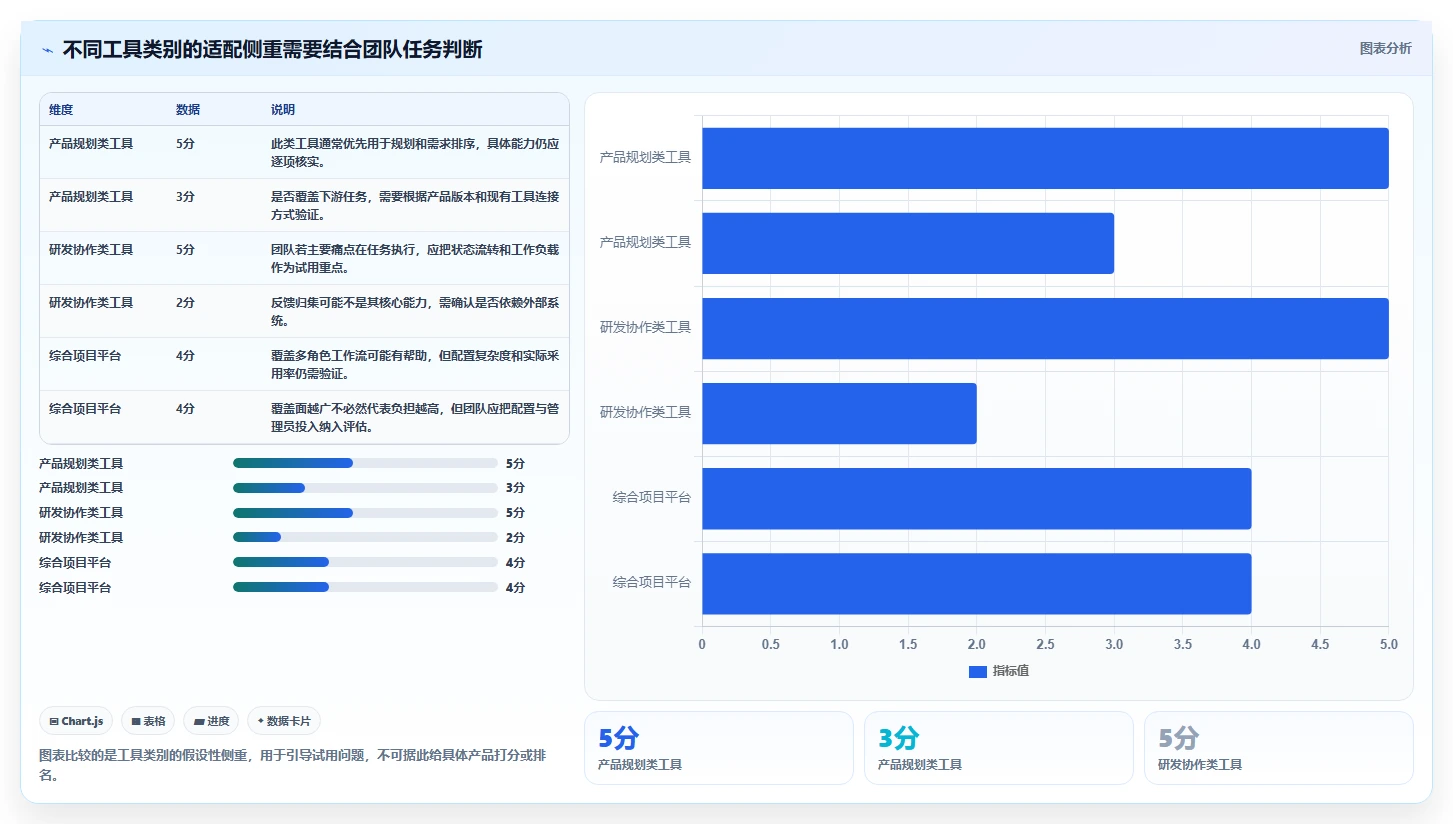Click the 维度 column header
This screenshot has height=824, width=1453.
coord(61,110)
